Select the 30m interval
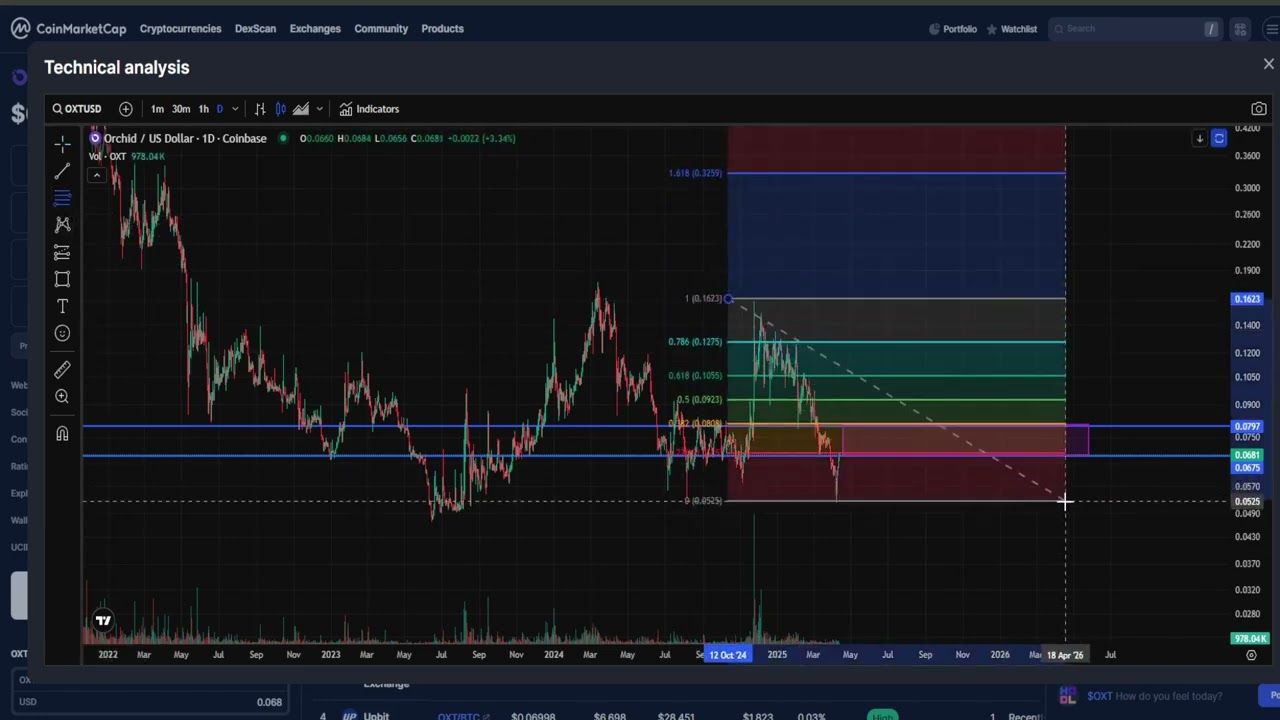The height and width of the screenshot is (720, 1280). (181, 109)
